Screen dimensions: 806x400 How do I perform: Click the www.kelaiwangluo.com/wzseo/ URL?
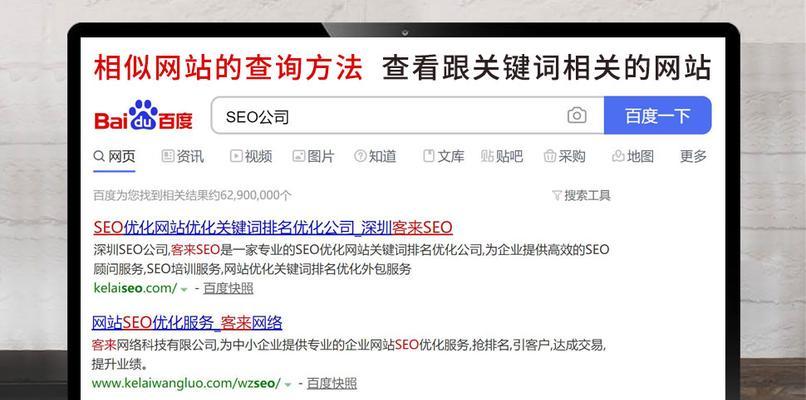[x=187, y=383]
